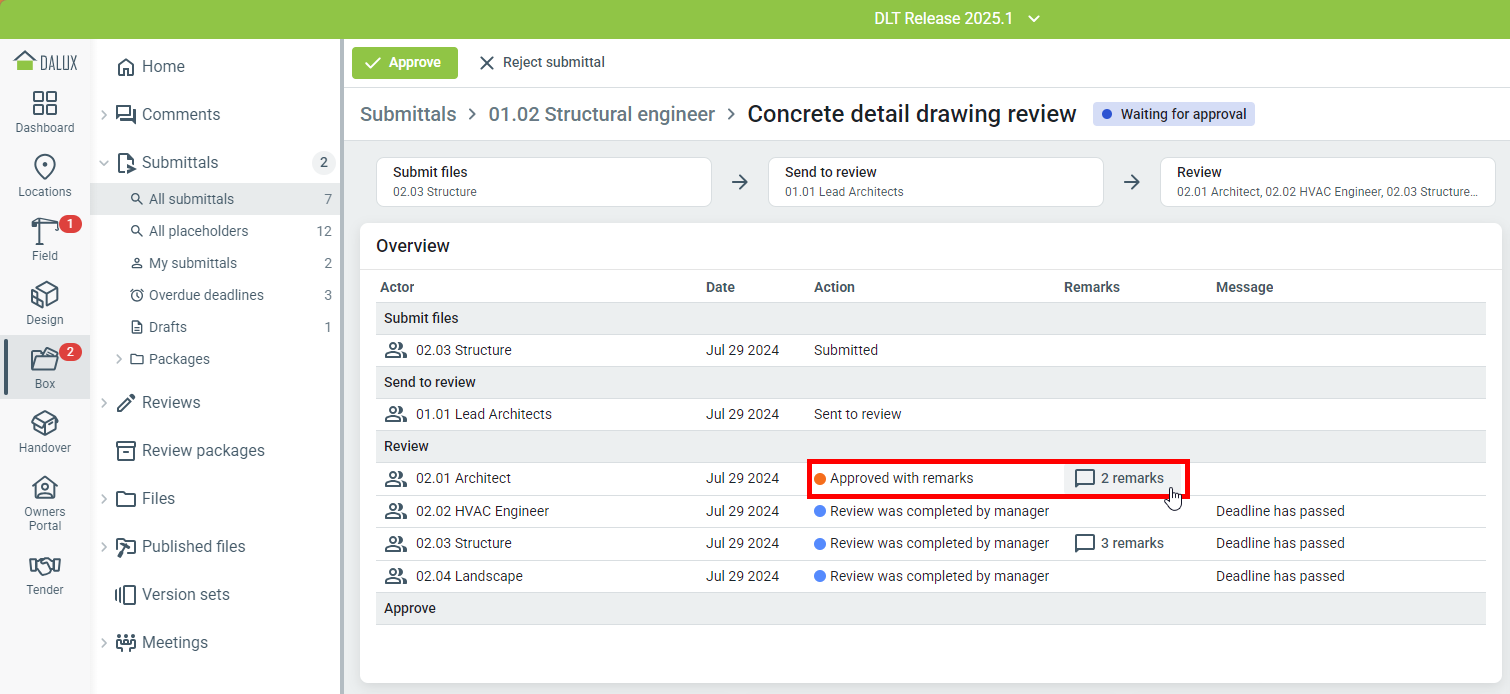This screenshot has height=694, width=1510.
Task: Select the Send to review workflow step
Action: coord(935,181)
